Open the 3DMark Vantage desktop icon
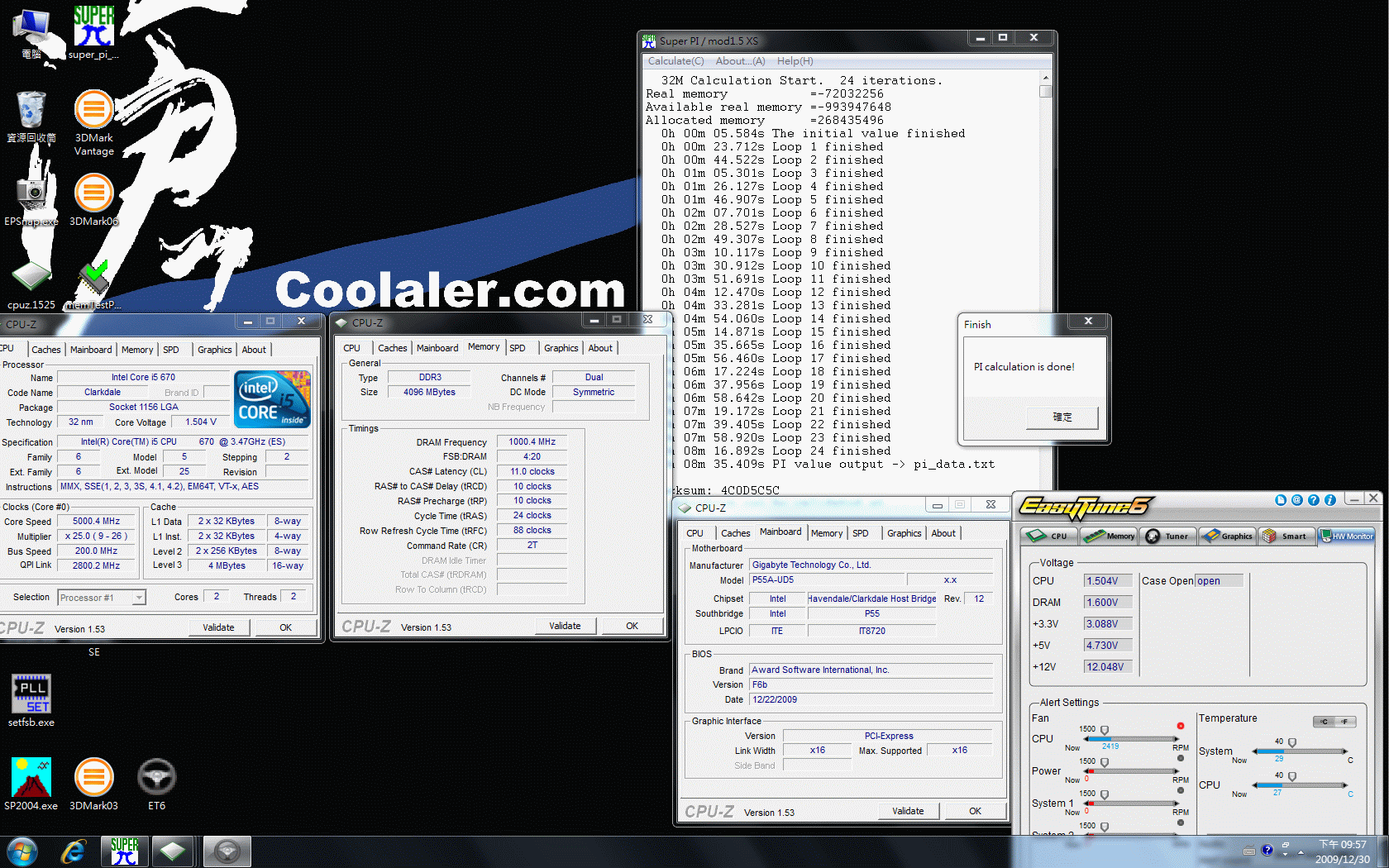 pos(93,122)
